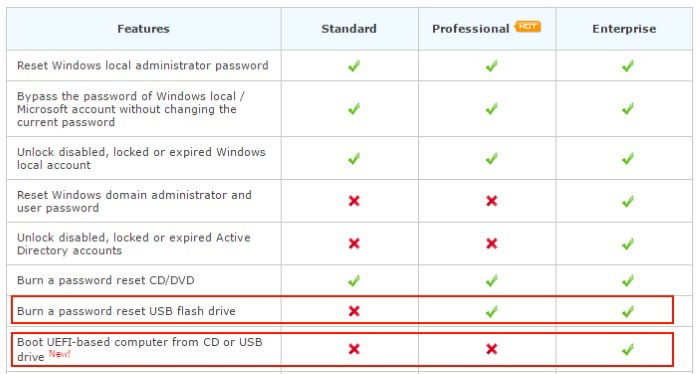Click Standard checkmark for local administrator password reset
Screen dimensions: 700x374
[354, 66]
